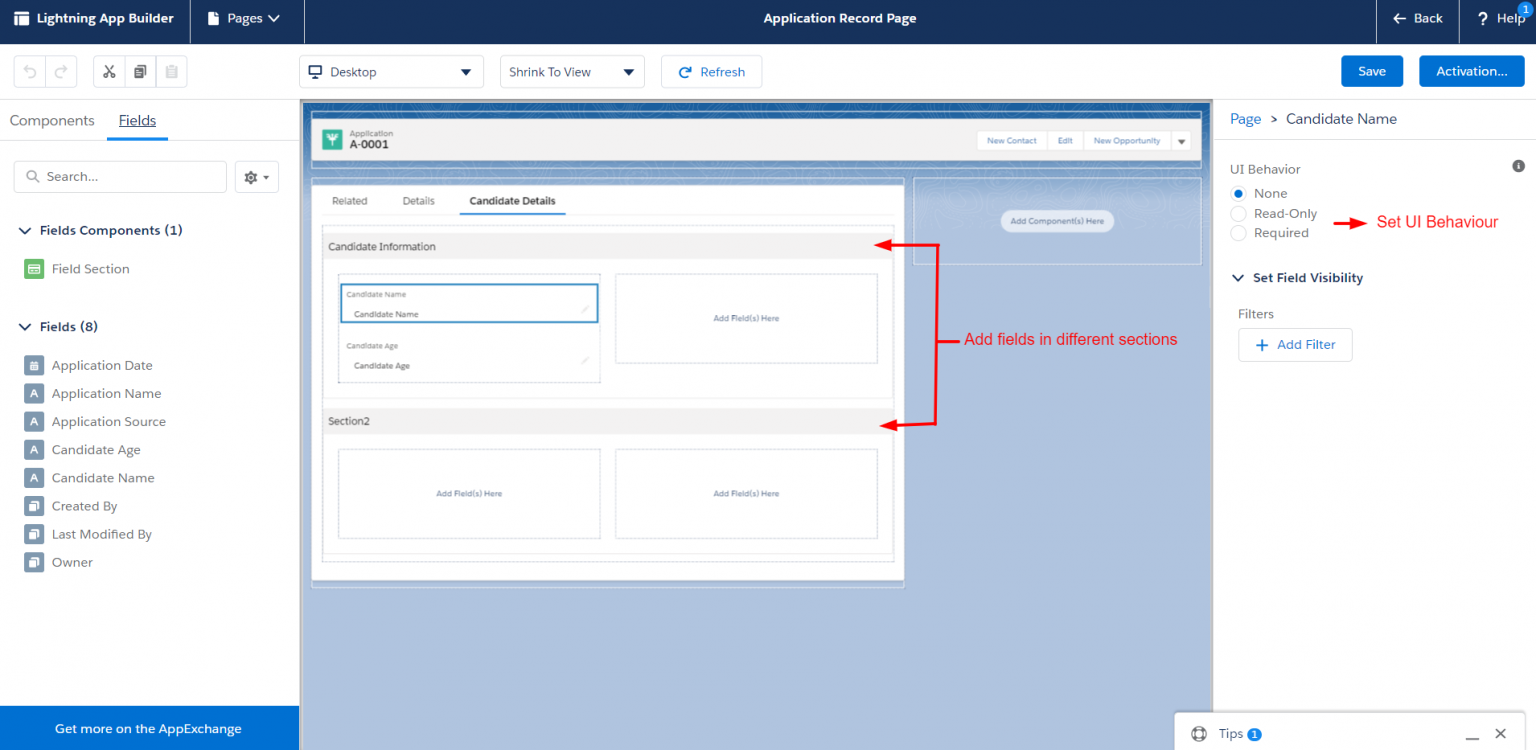Click the Created By lookup icon
Image resolution: width=1536 pixels, height=750 pixels.
click(34, 506)
